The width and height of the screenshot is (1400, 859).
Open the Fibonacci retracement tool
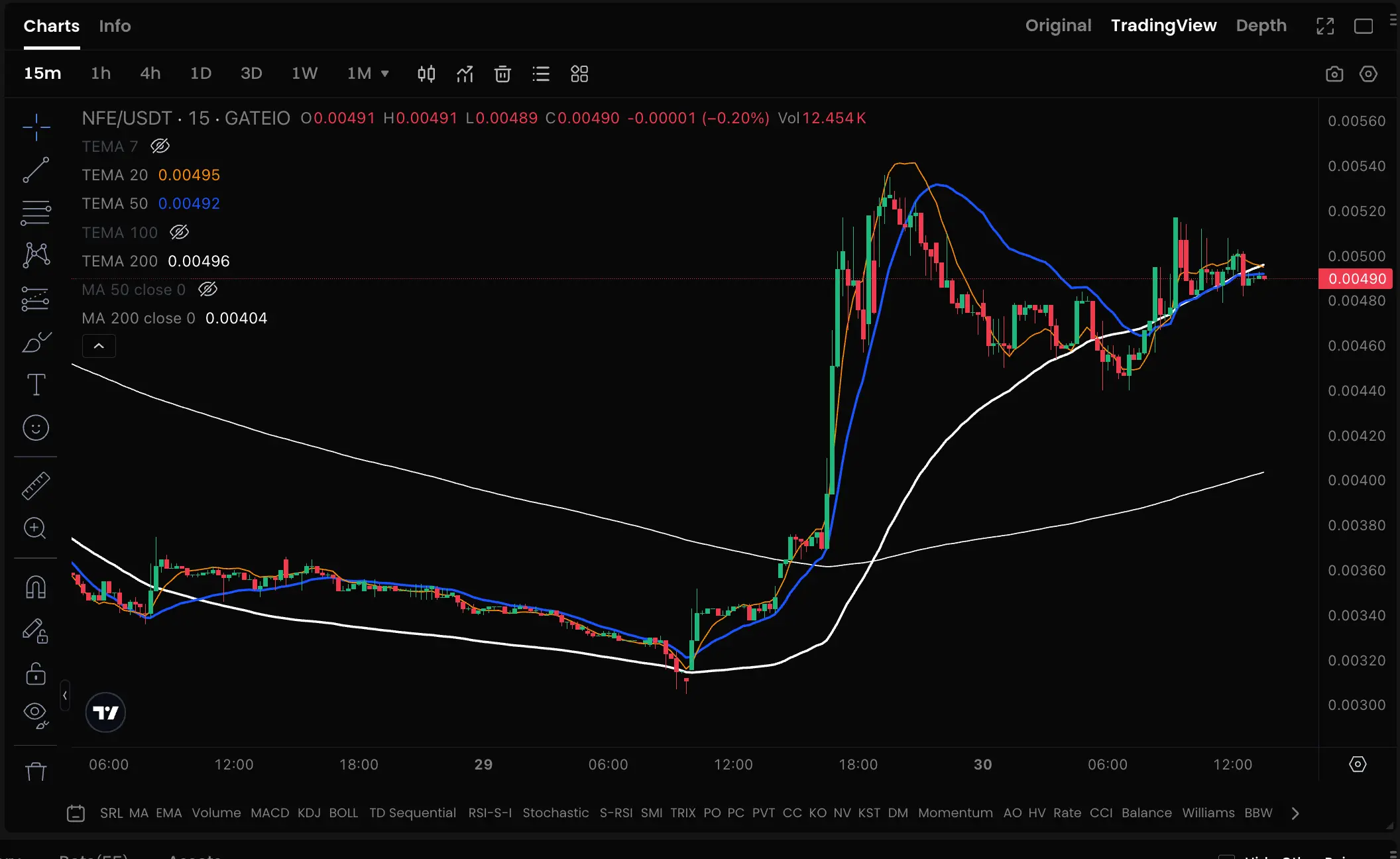(x=36, y=213)
